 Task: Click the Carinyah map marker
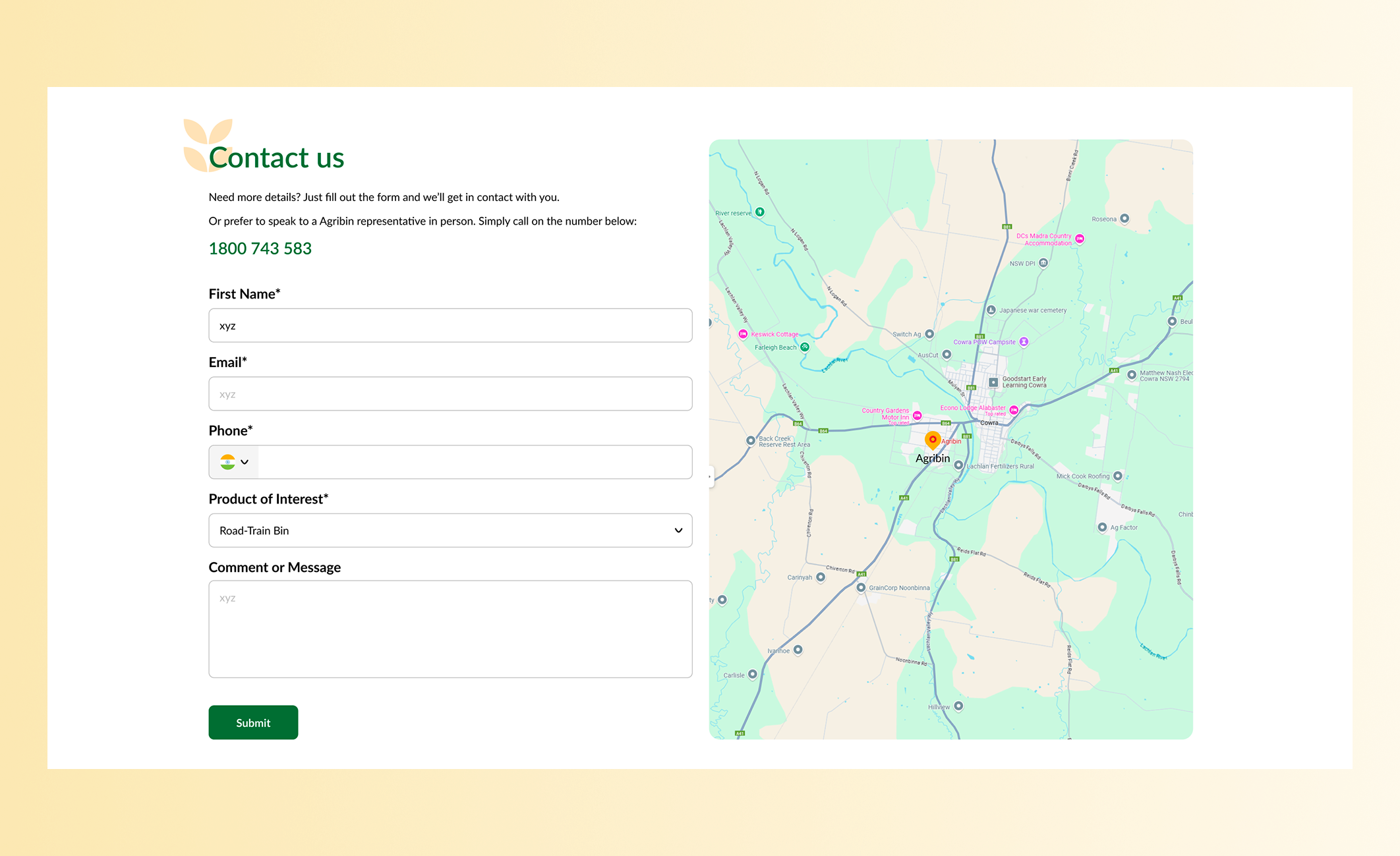[821, 577]
